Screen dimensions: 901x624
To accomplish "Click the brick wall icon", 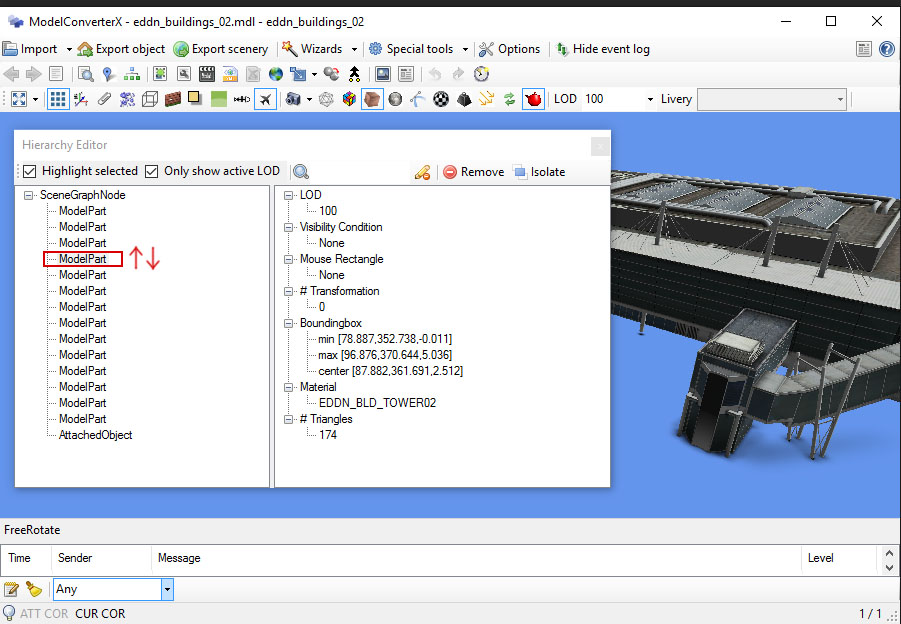I will [172, 99].
